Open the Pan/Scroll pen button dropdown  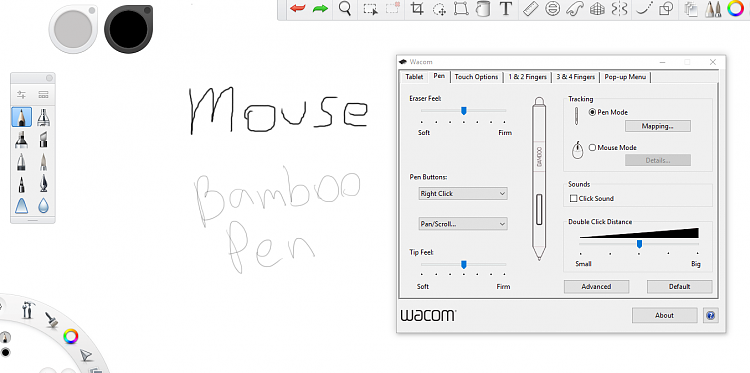point(463,224)
